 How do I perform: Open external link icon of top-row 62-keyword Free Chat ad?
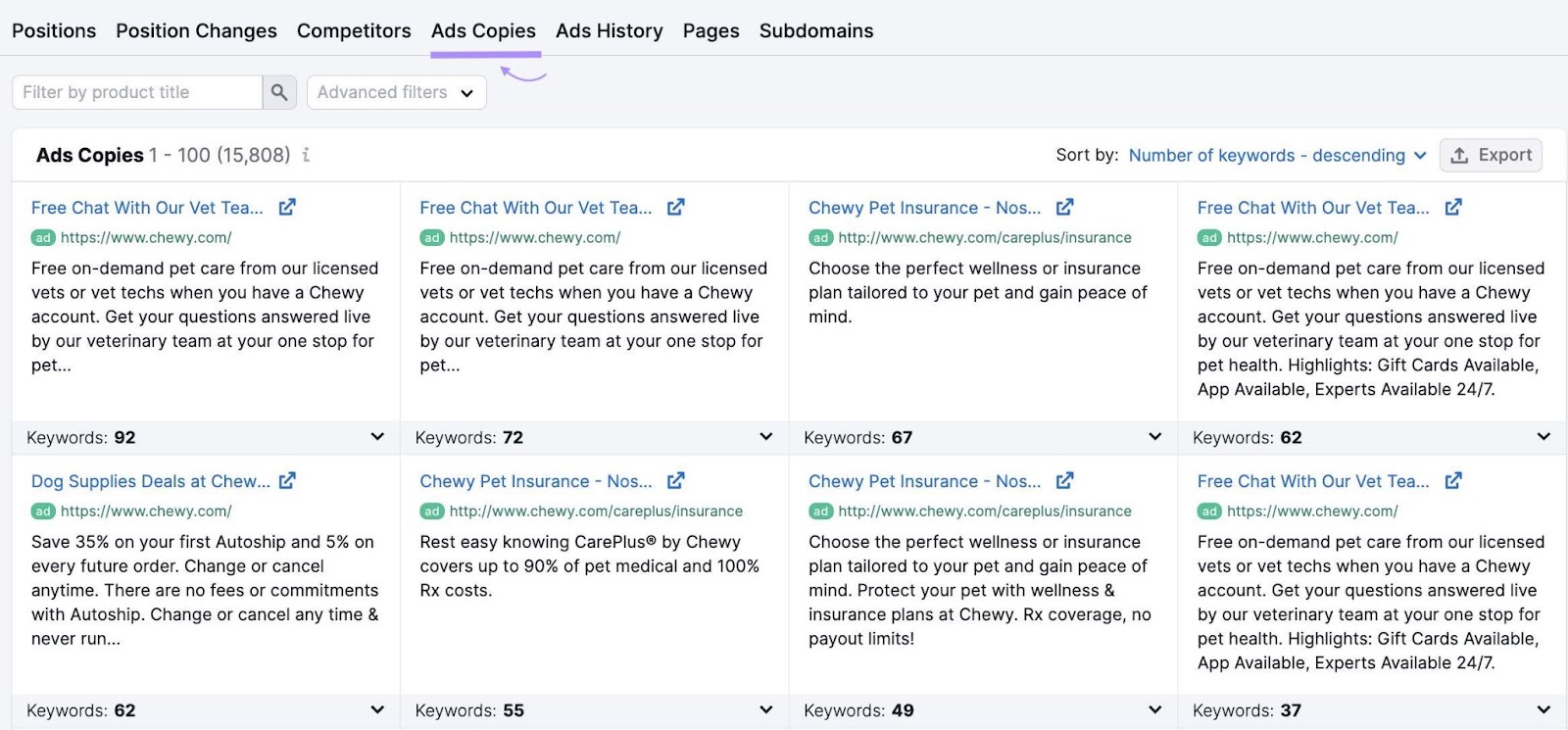pos(1453,207)
